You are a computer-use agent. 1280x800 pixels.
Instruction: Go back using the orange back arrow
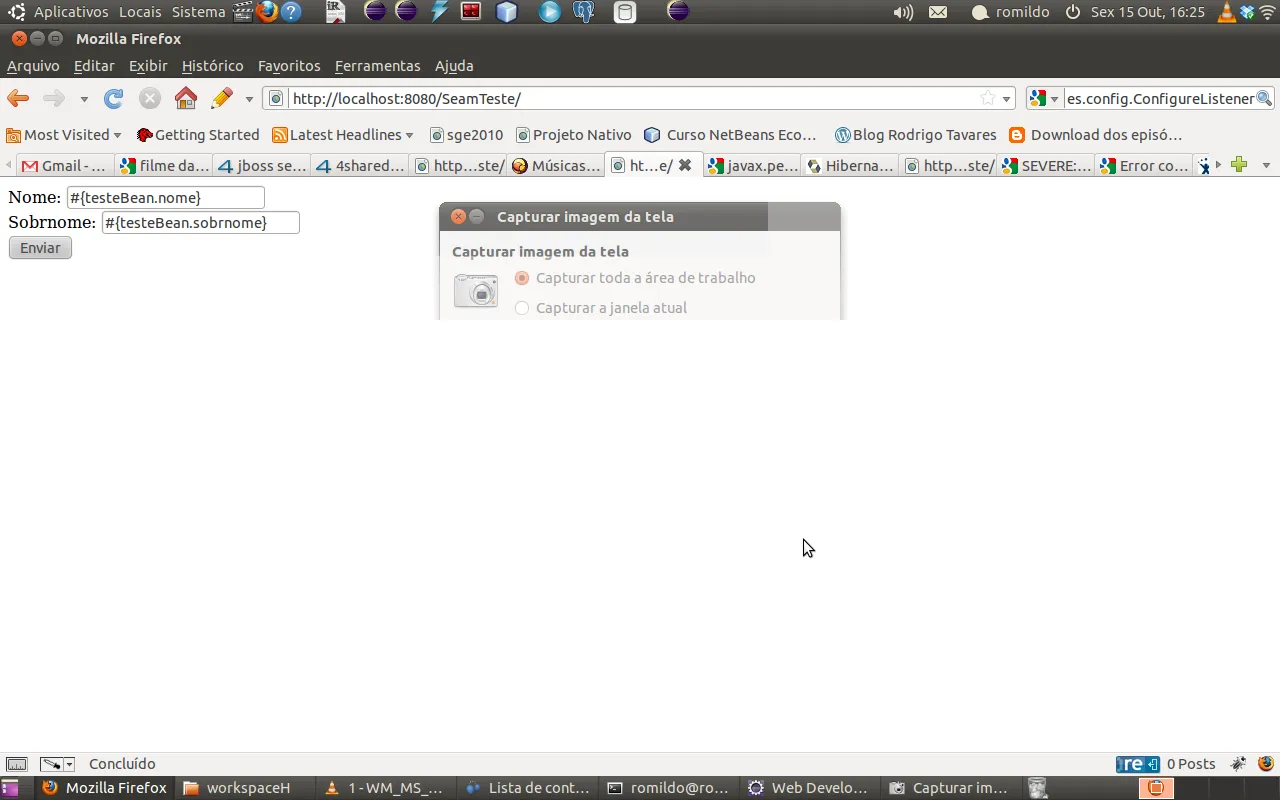click(x=18, y=98)
